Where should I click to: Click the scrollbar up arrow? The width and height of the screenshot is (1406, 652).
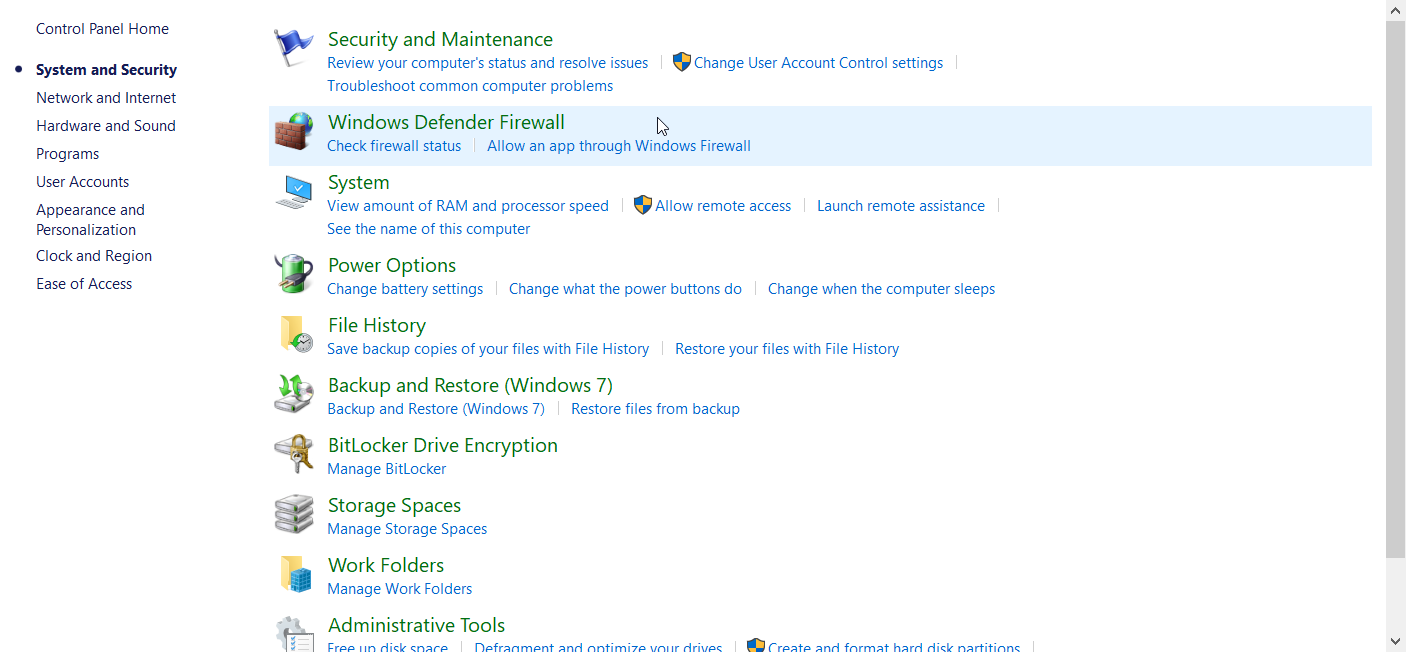pyautogui.click(x=1395, y=9)
